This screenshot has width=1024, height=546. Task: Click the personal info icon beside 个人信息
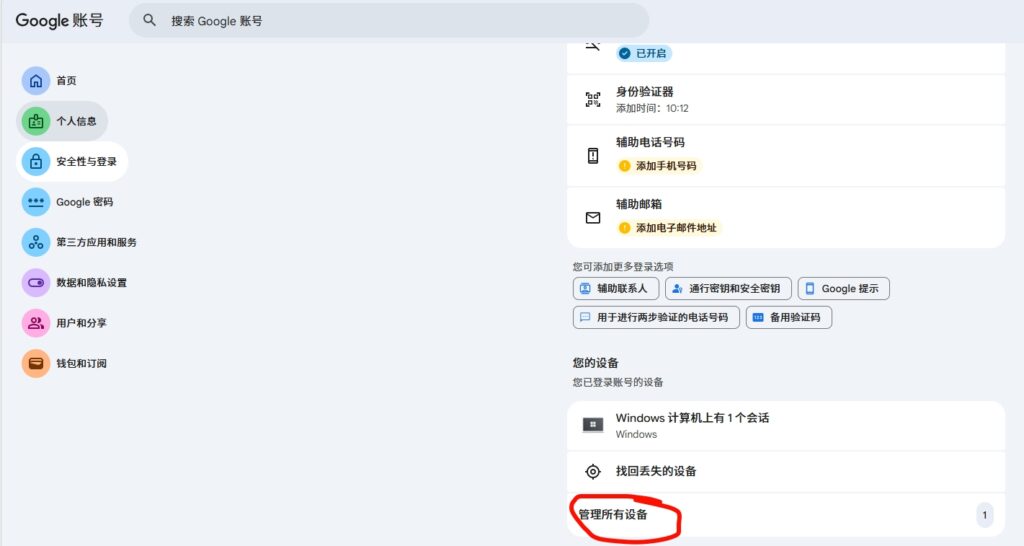tap(36, 121)
